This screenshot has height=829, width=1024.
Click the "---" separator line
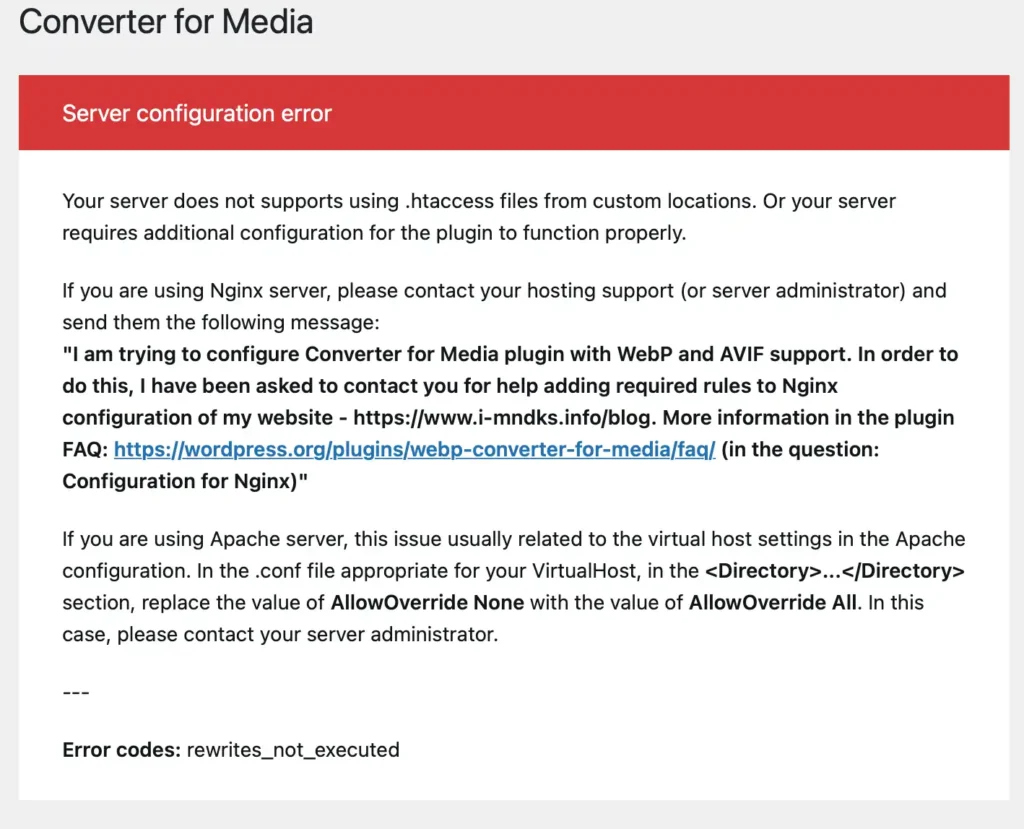[76, 692]
